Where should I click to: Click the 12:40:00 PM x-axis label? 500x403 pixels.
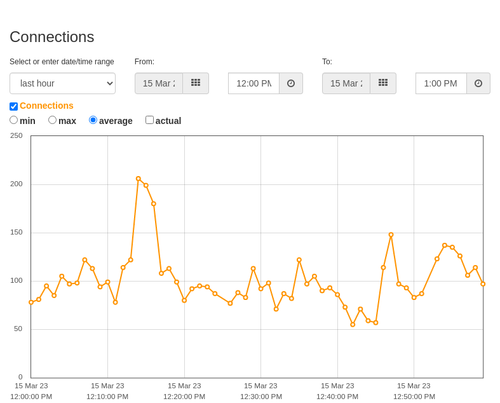pos(337,397)
